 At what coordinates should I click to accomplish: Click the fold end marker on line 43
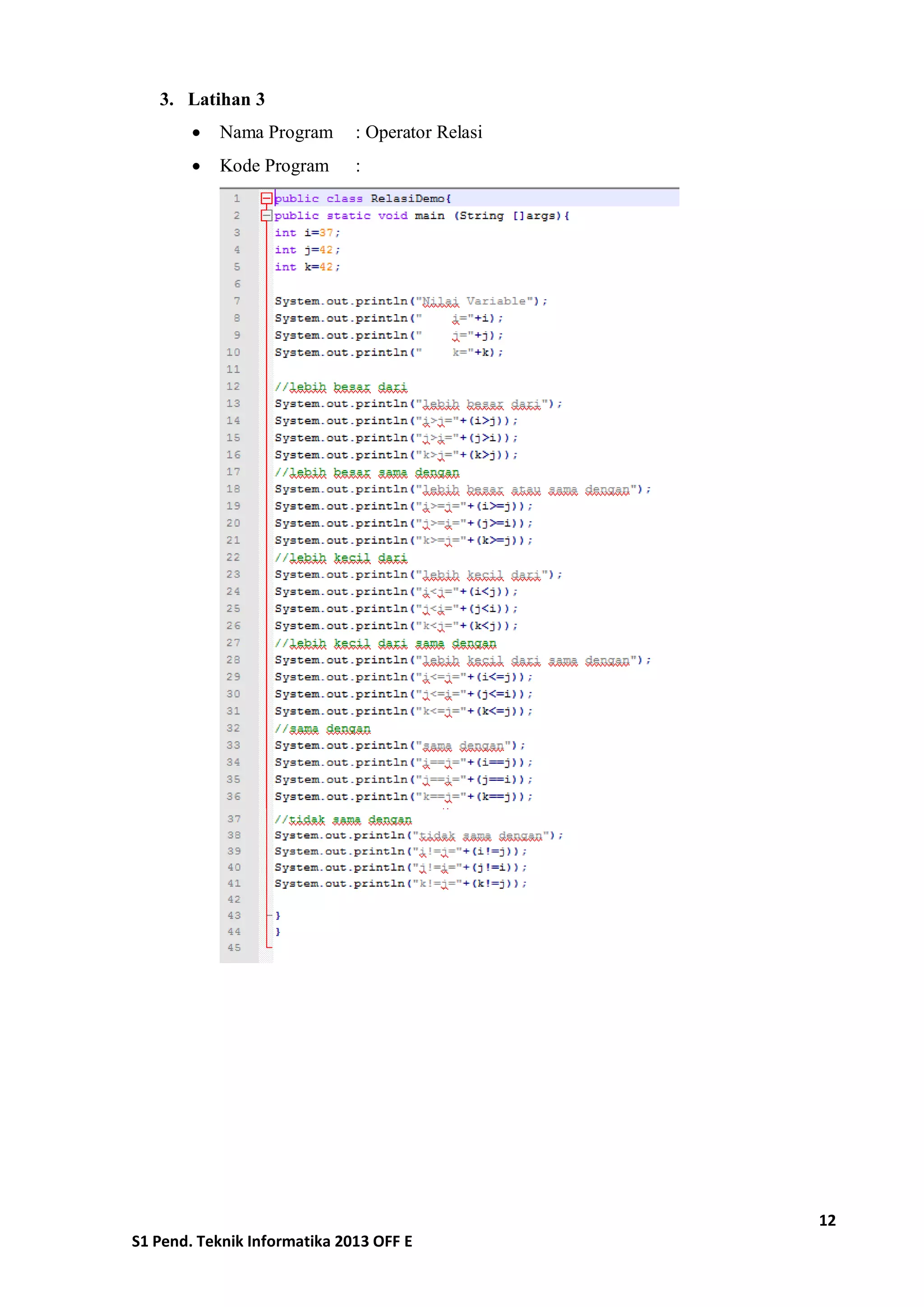point(270,915)
